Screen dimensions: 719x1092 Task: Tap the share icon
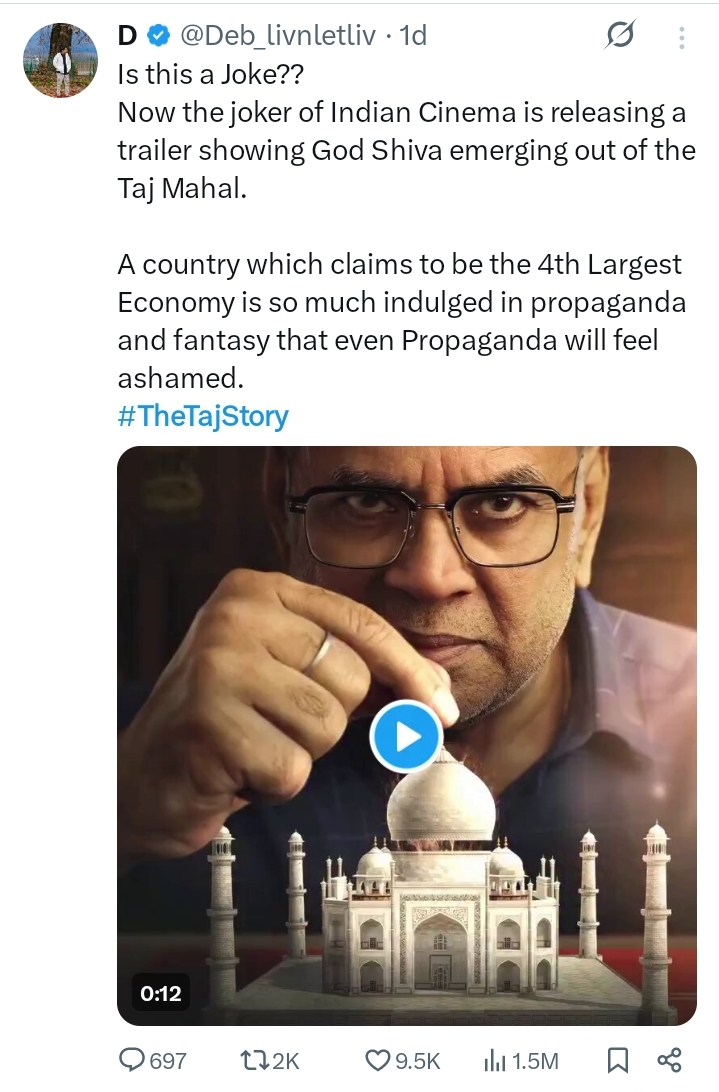tap(669, 1061)
